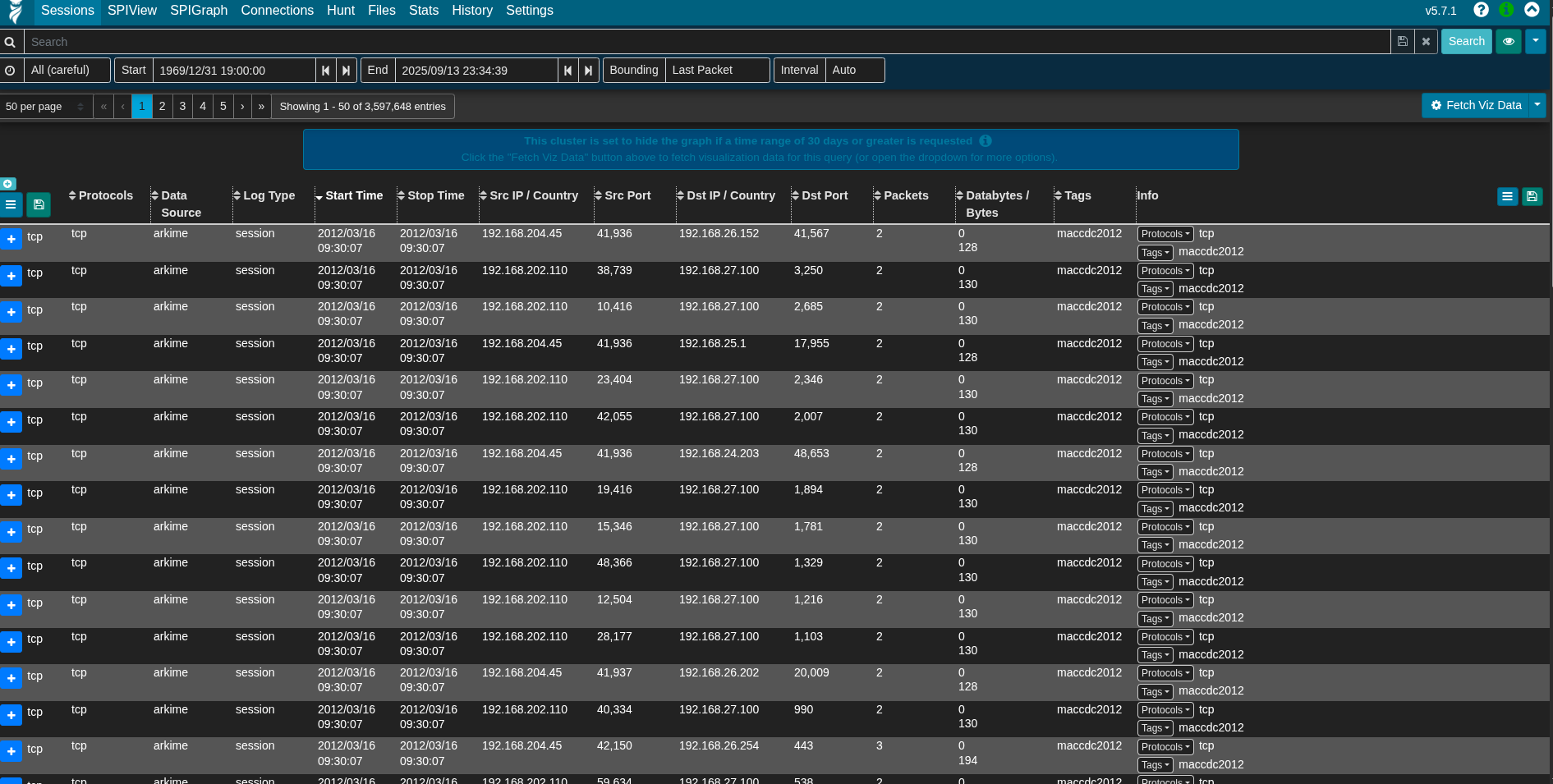1553x784 pixels.
Task: Clear the search expression with the X icon
Action: tap(1426, 41)
